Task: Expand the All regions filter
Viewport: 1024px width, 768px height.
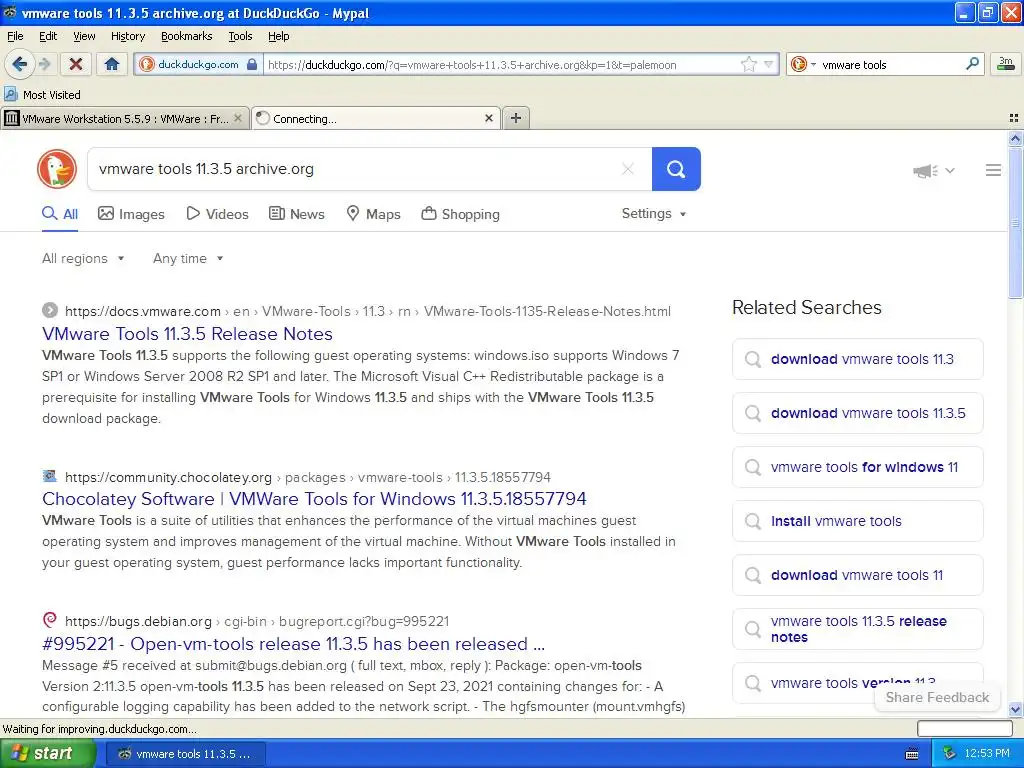Action: click(x=83, y=259)
